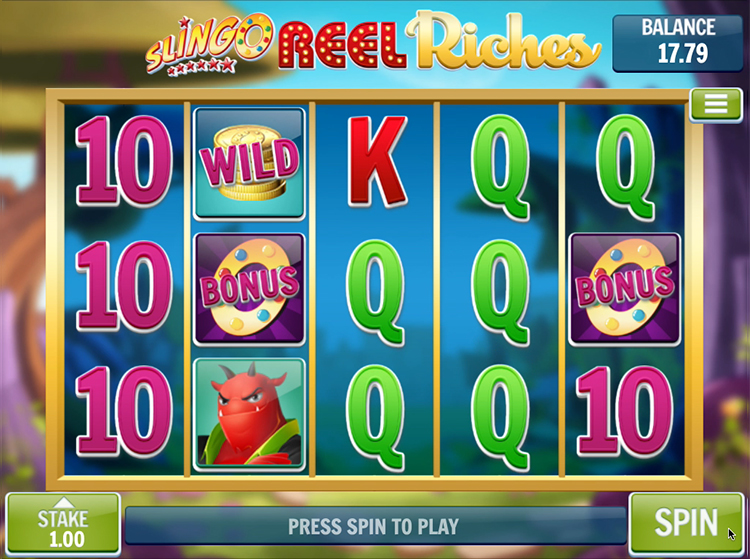The height and width of the screenshot is (559, 750).
Task: Click the BONUS symbol on reel five
Action: point(624,289)
